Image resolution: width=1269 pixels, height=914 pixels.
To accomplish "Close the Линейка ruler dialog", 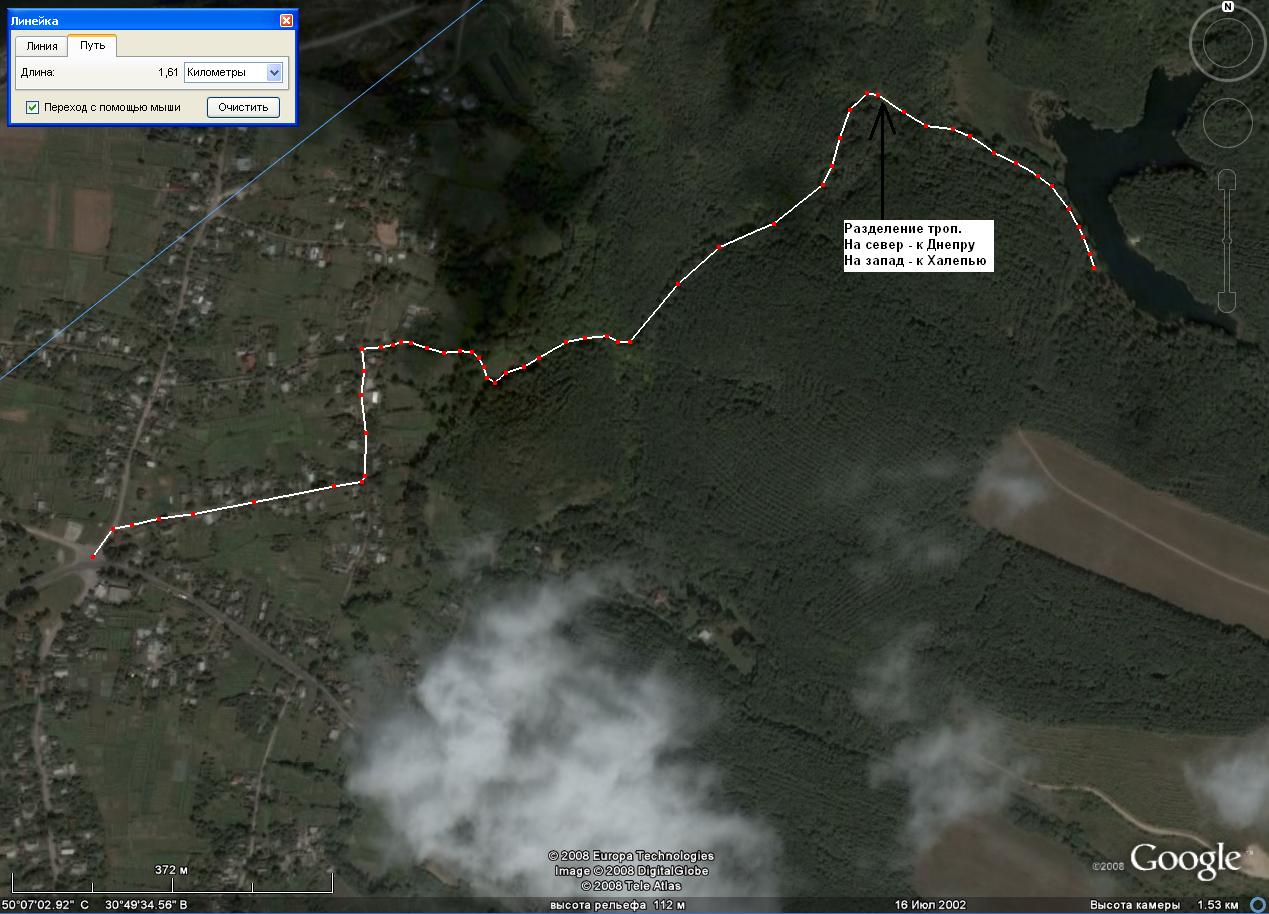I will [x=286, y=20].
